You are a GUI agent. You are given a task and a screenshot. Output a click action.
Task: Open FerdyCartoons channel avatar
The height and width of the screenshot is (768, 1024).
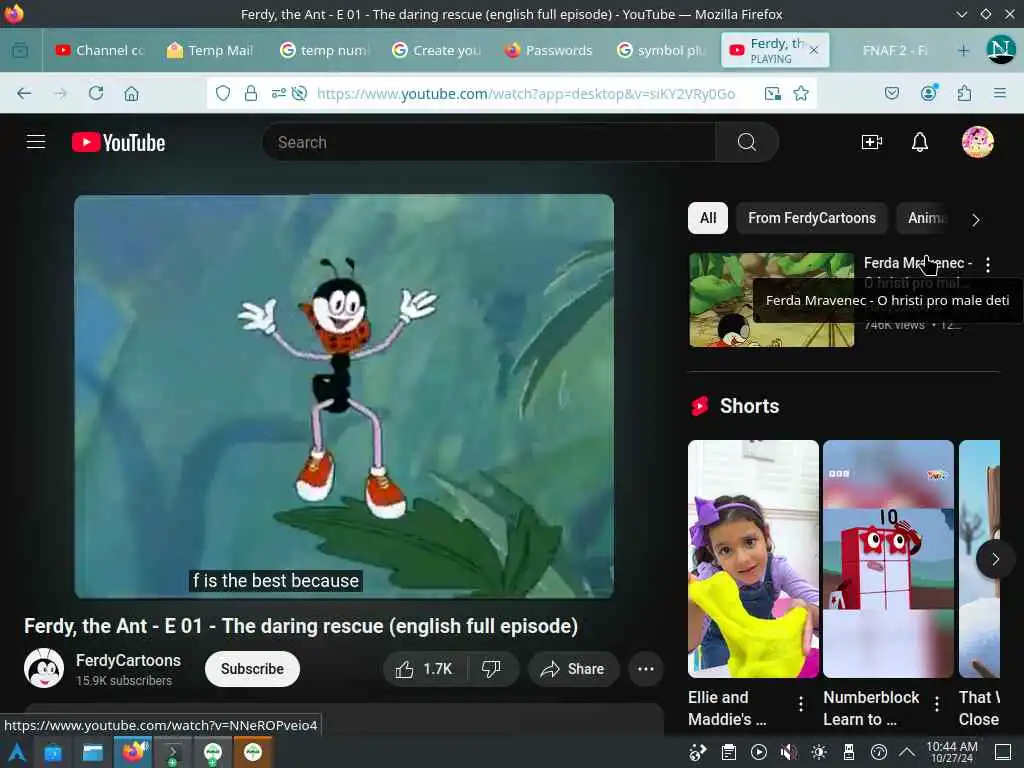(44, 668)
